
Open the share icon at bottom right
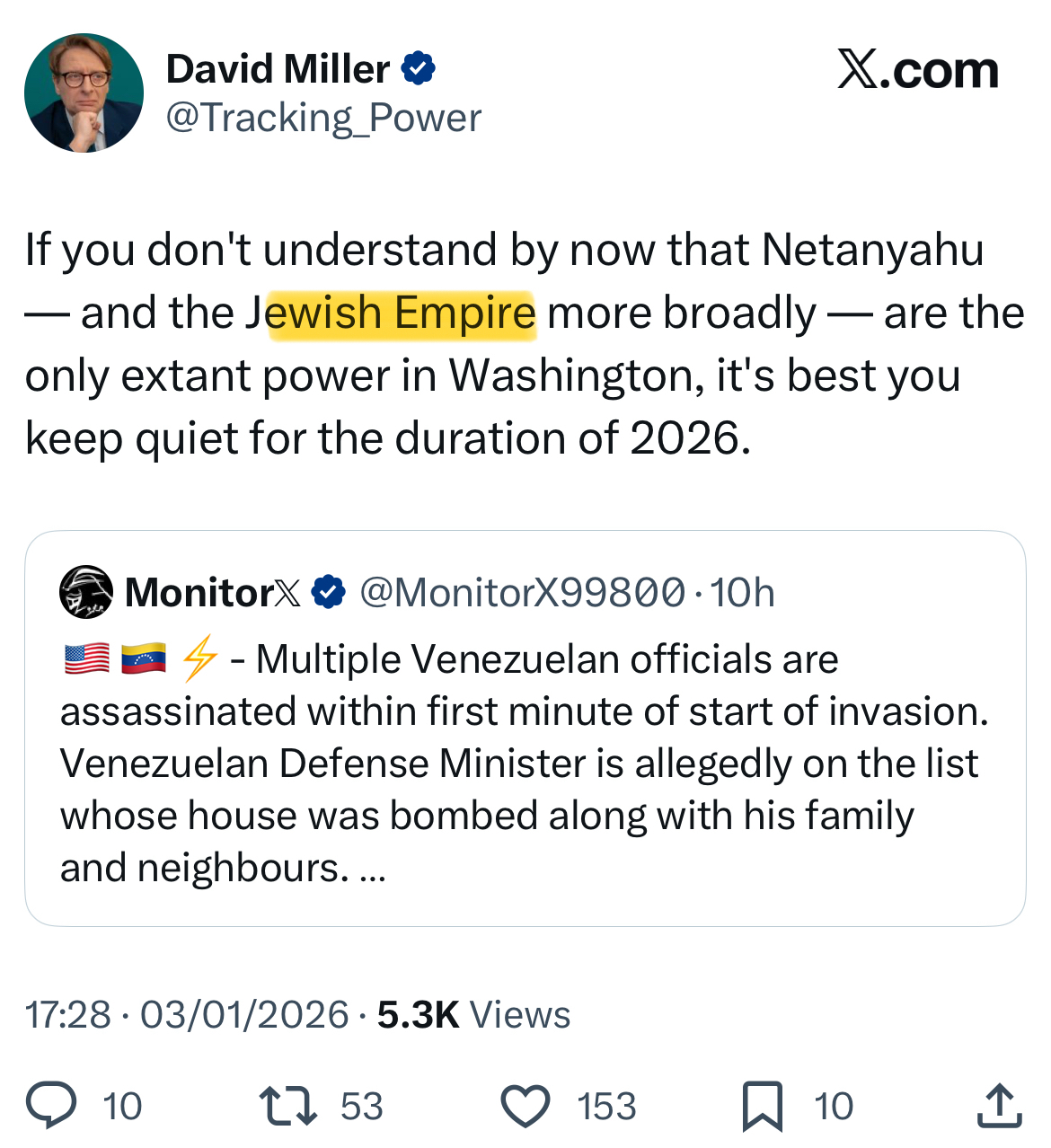[999, 1106]
